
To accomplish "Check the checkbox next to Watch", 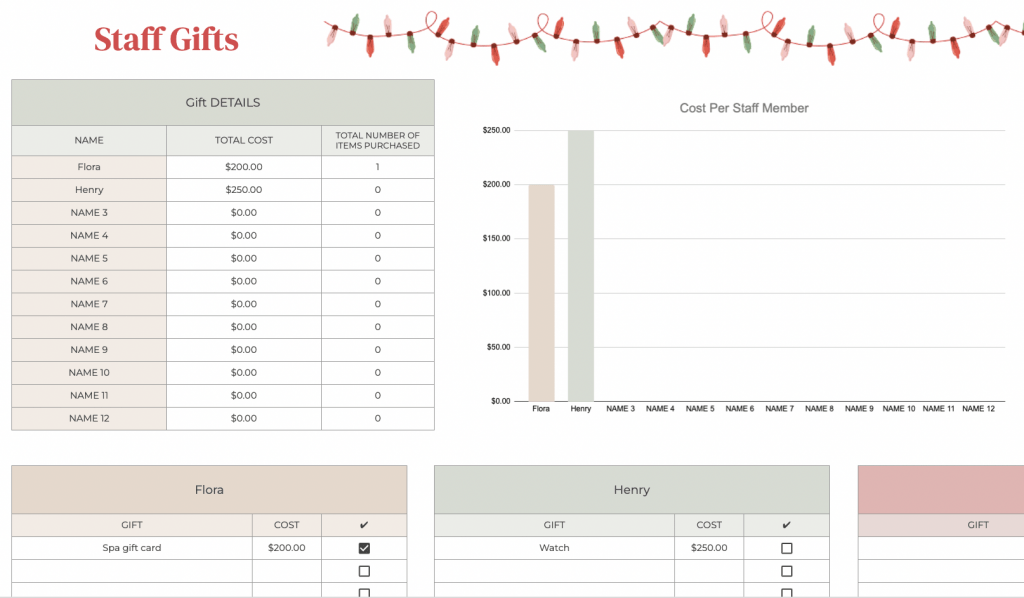I will click(787, 547).
